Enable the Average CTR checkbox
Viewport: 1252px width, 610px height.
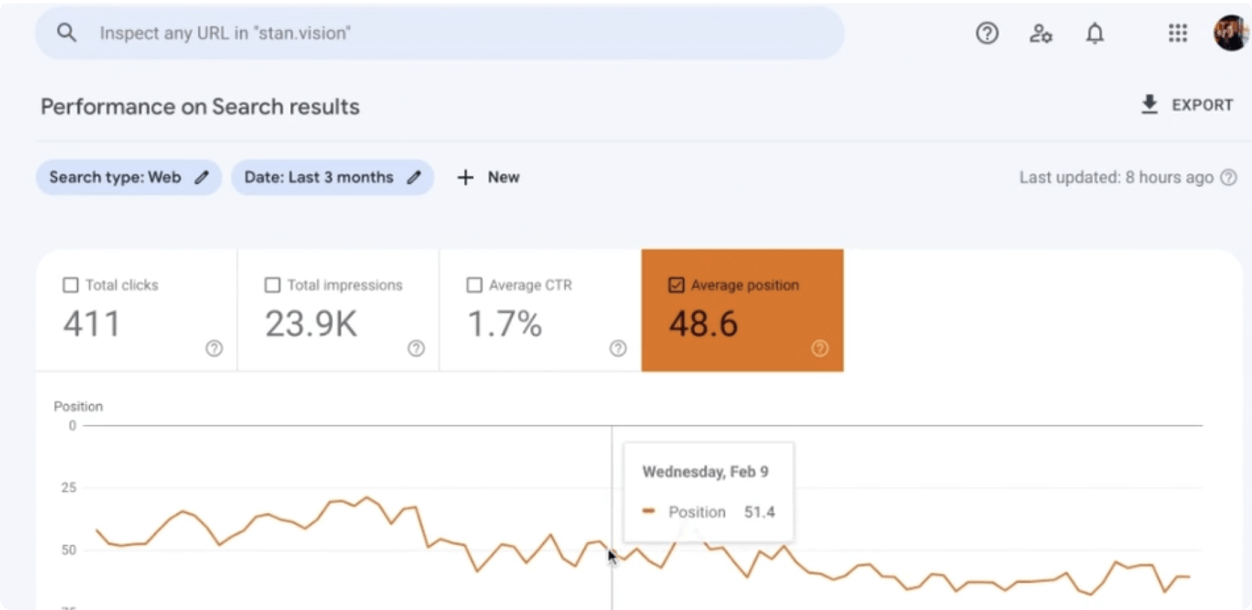474,285
